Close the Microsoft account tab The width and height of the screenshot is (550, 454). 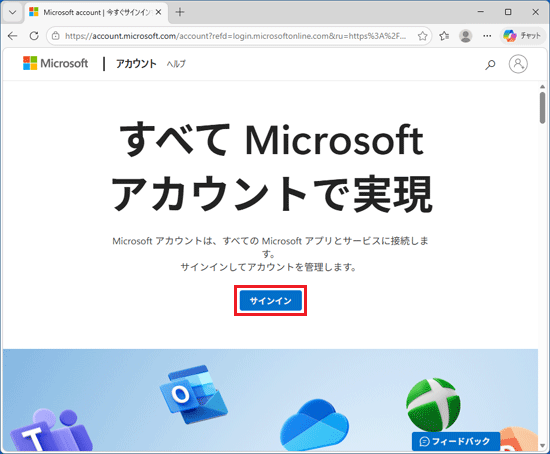coord(159,12)
